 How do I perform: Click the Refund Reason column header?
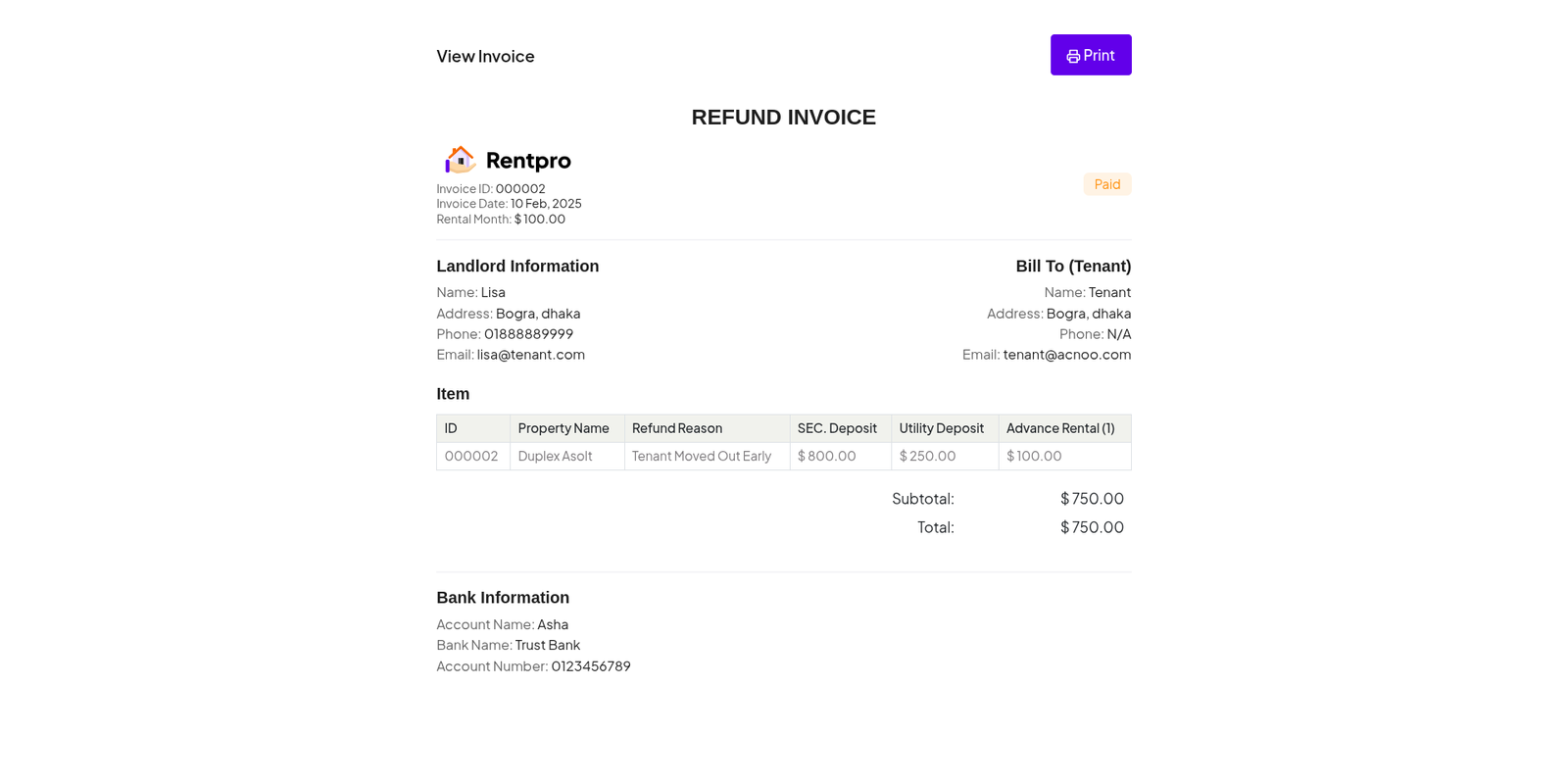pos(677,428)
